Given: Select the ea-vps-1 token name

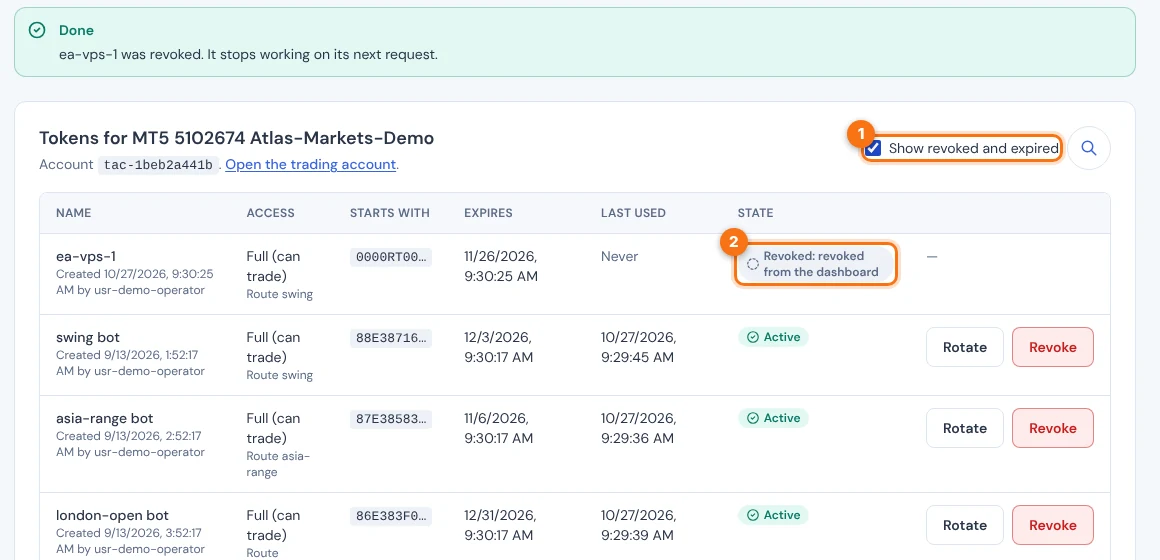Looking at the screenshot, I should click(x=86, y=257).
